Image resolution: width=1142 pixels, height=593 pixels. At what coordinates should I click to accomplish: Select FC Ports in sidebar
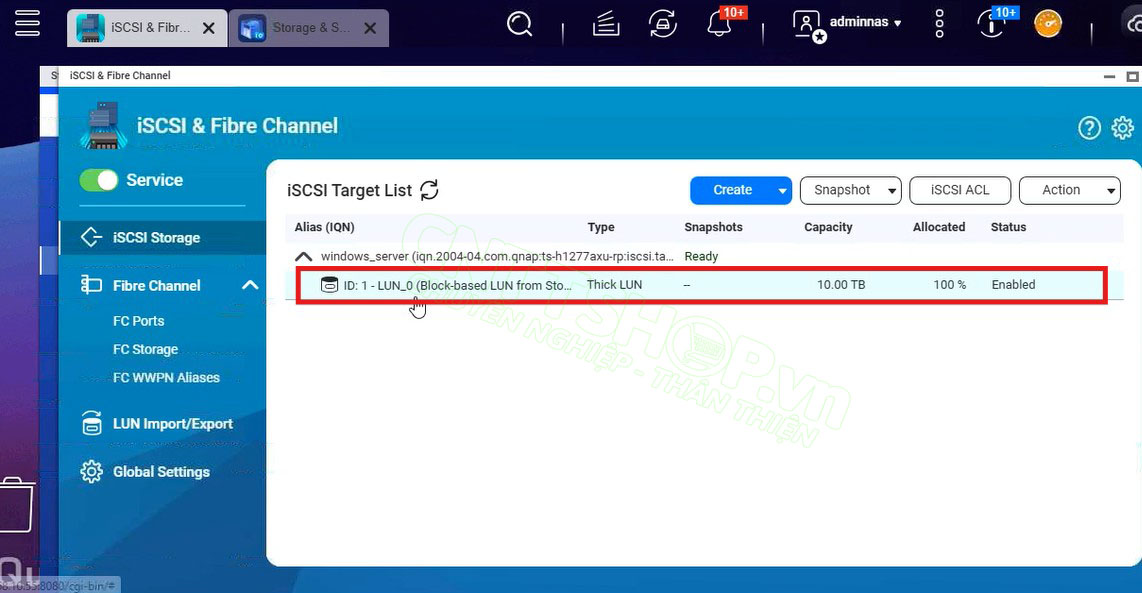138,321
